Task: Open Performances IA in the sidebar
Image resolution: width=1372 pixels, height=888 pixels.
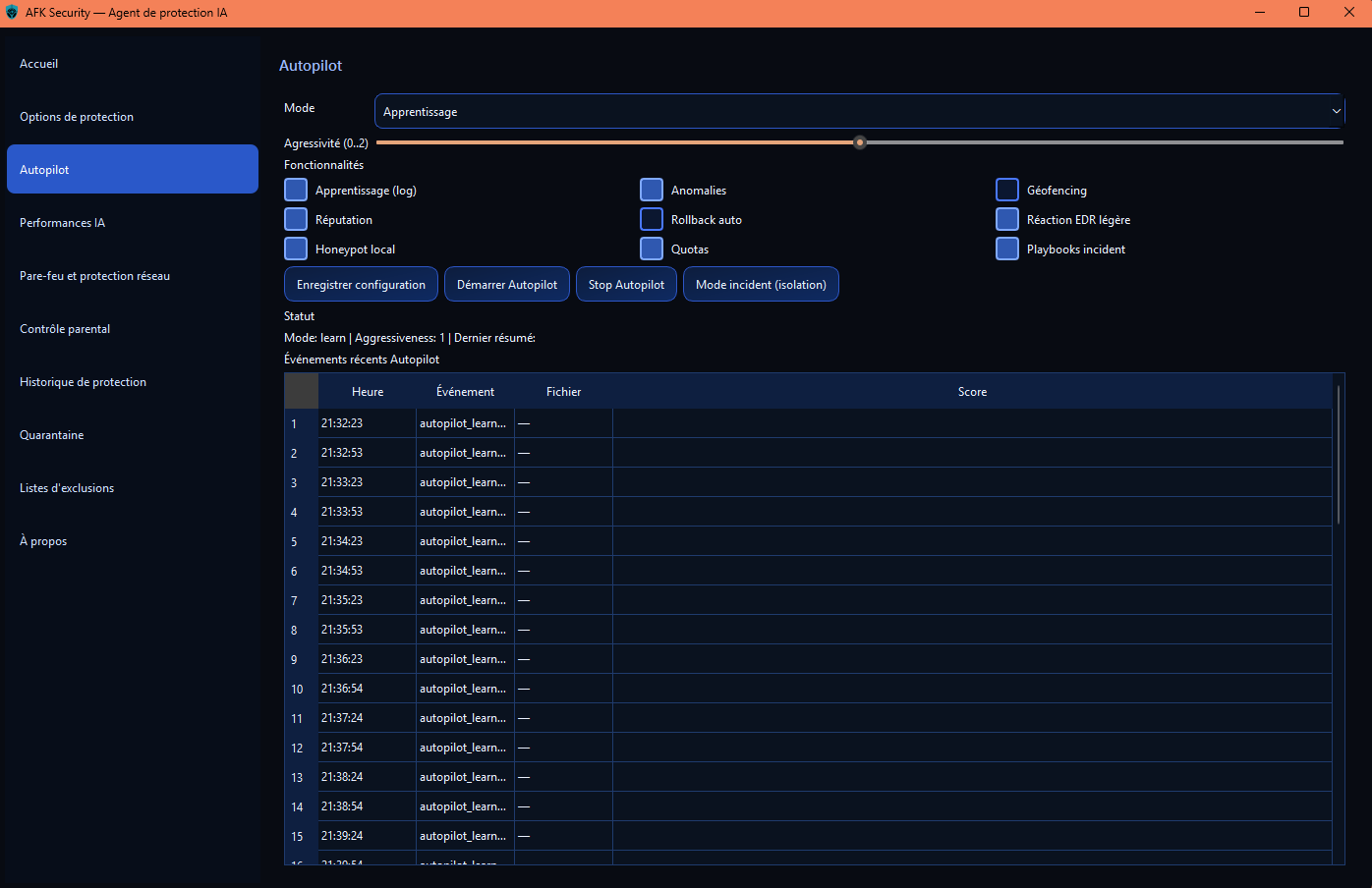Action: point(62,223)
